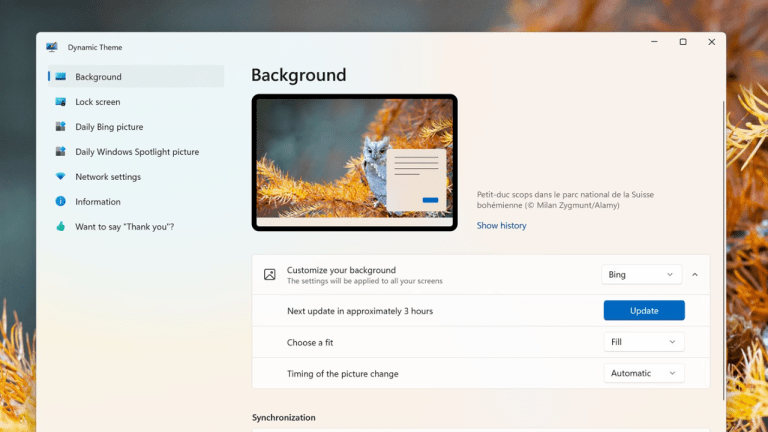
Task: Open the Bing background source dropdown
Action: click(x=641, y=275)
